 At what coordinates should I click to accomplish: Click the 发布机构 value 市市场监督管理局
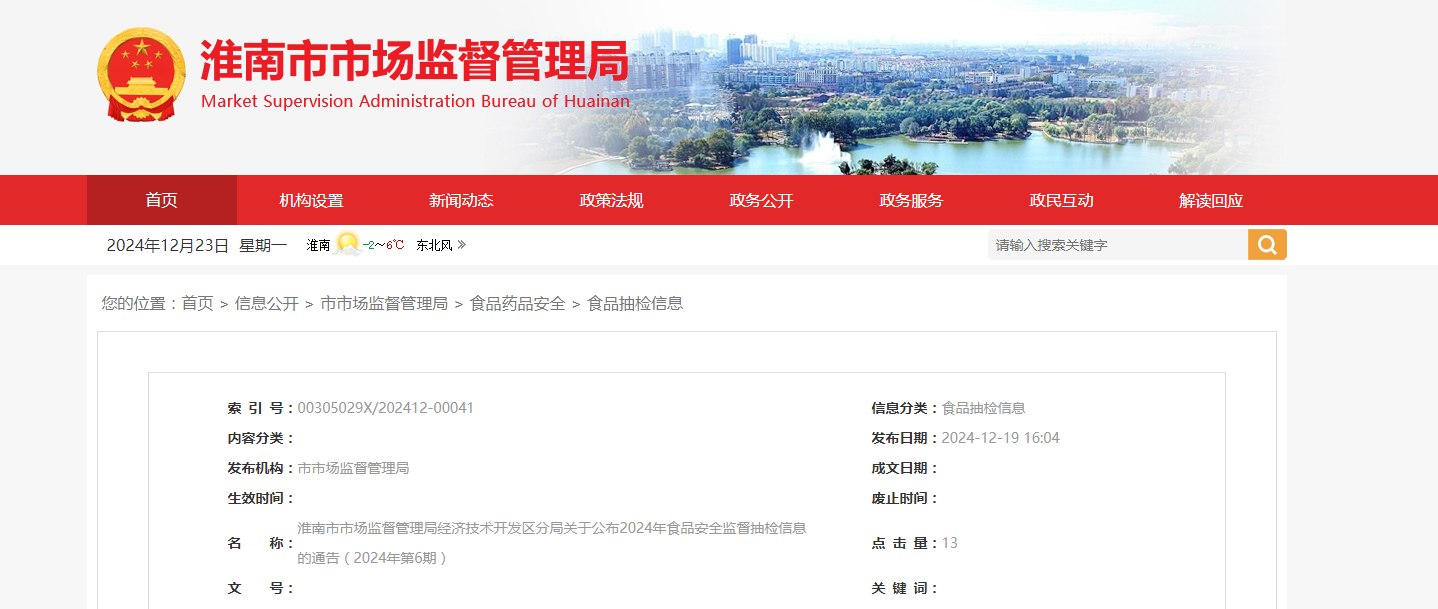pyautogui.click(x=354, y=468)
